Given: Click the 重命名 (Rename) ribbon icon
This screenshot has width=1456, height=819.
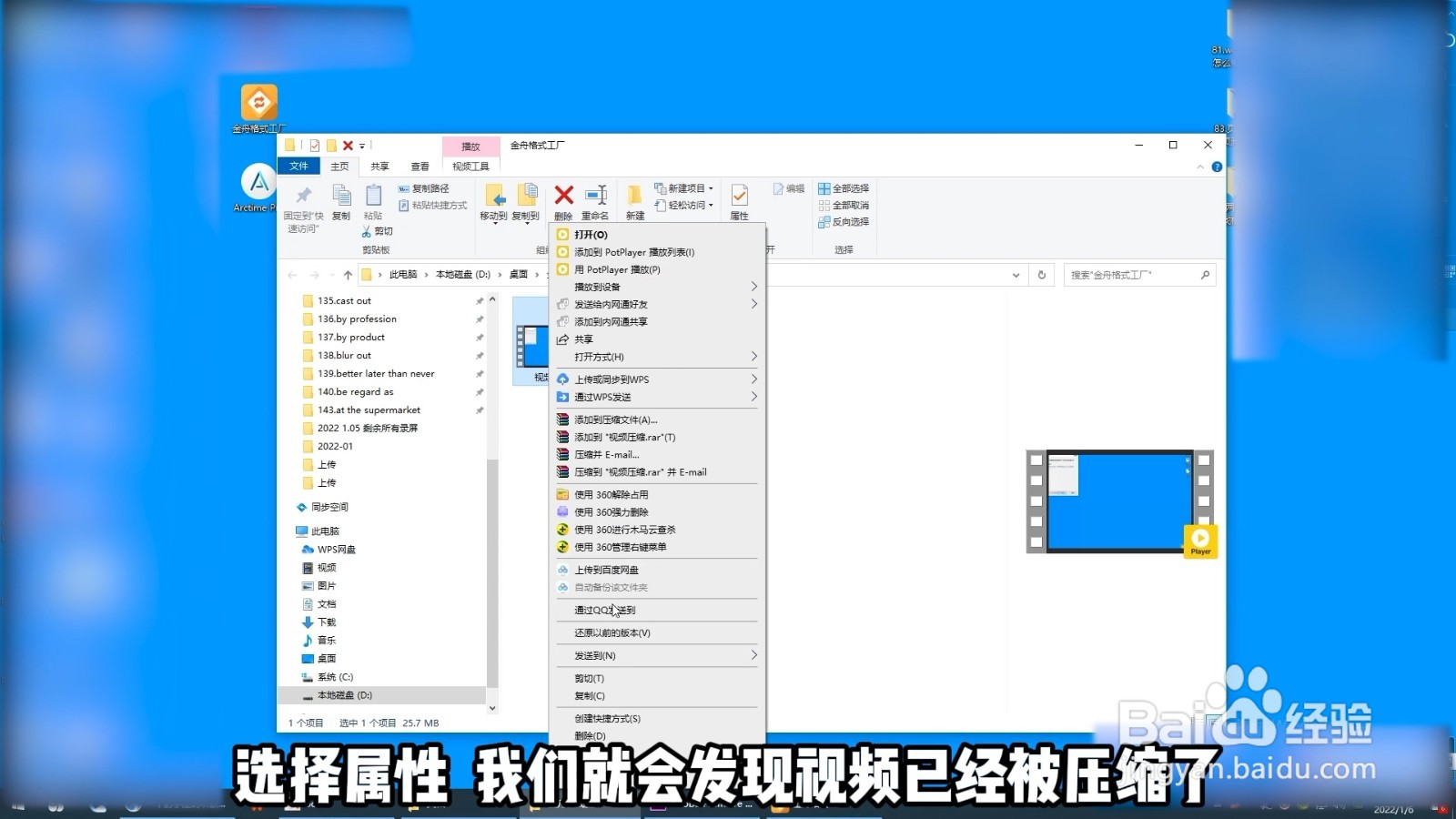Looking at the screenshot, I should pyautogui.click(x=595, y=203).
